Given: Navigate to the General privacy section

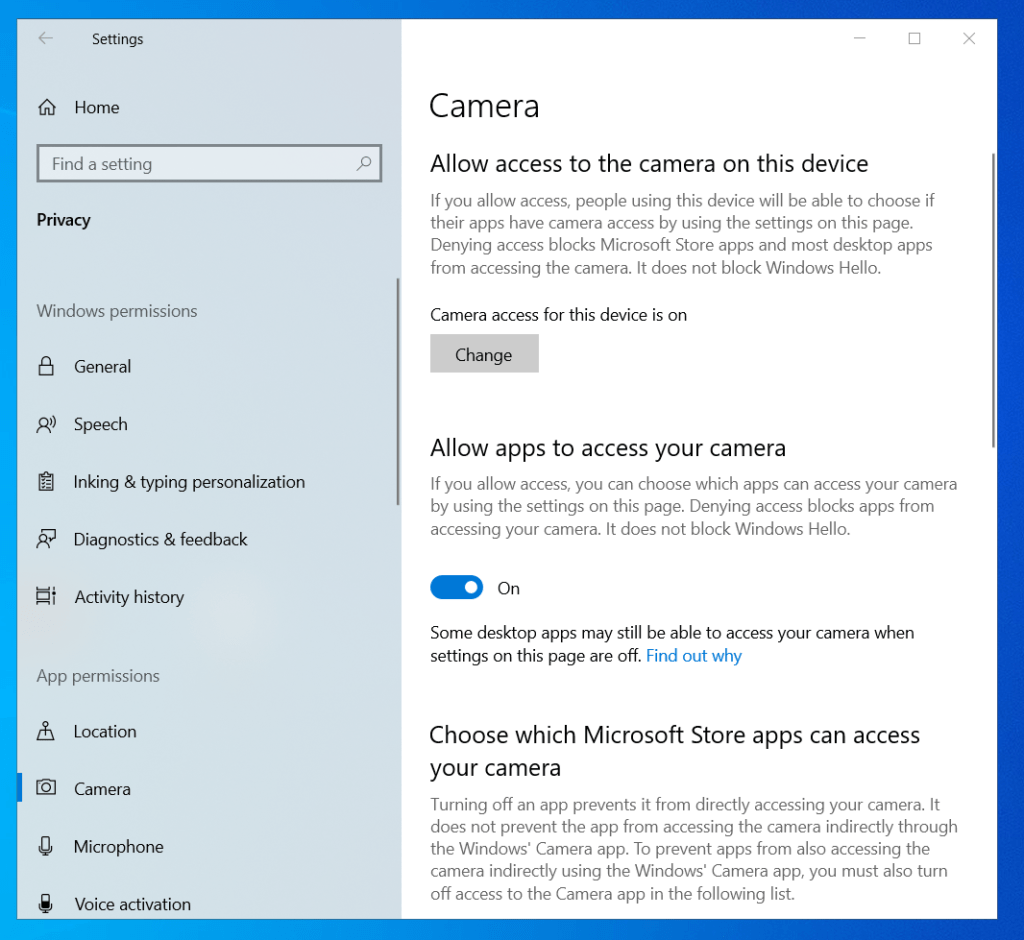Looking at the screenshot, I should [103, 366].
